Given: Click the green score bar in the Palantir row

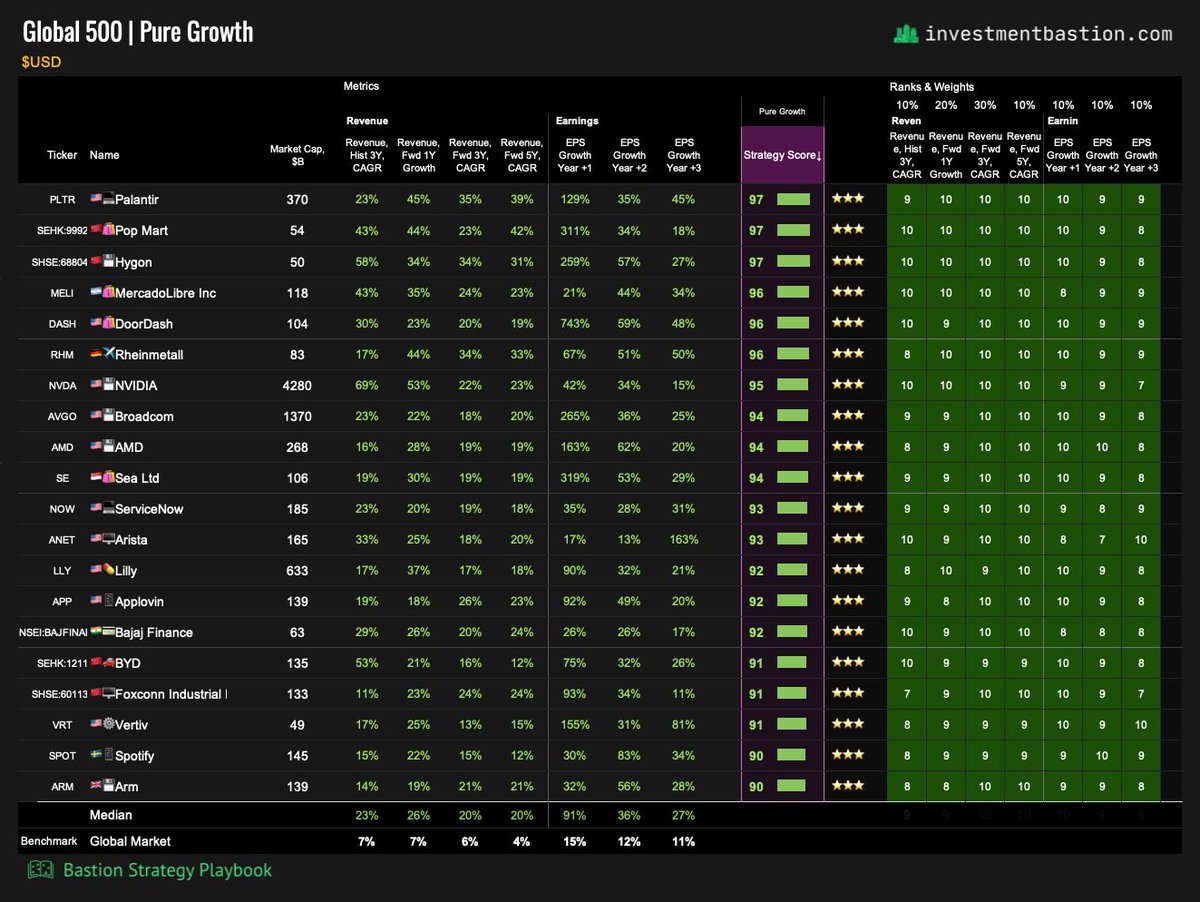Looking at the screenshot, I should [x=793, y=200].
